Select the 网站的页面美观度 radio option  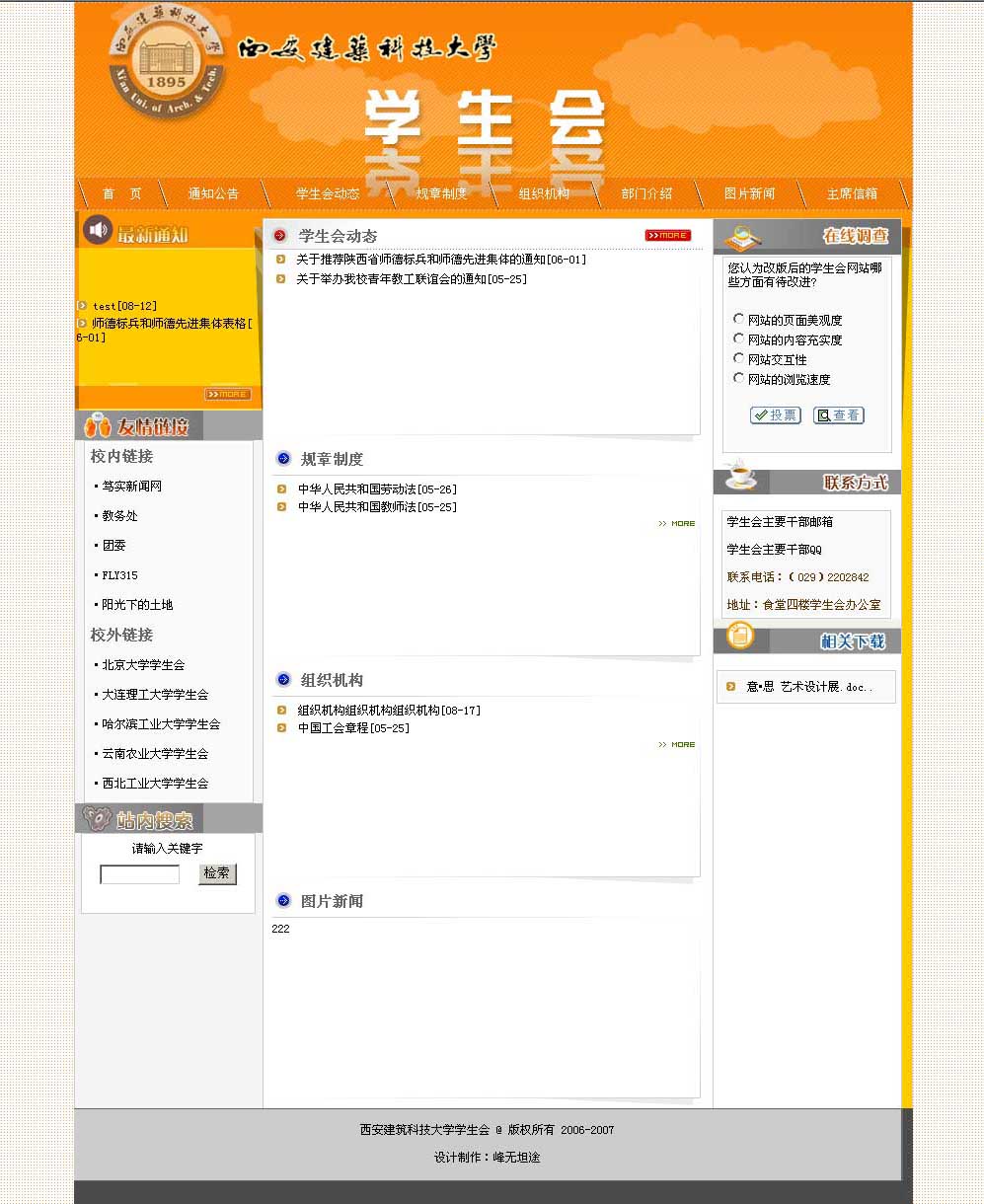tap(738, 319)
